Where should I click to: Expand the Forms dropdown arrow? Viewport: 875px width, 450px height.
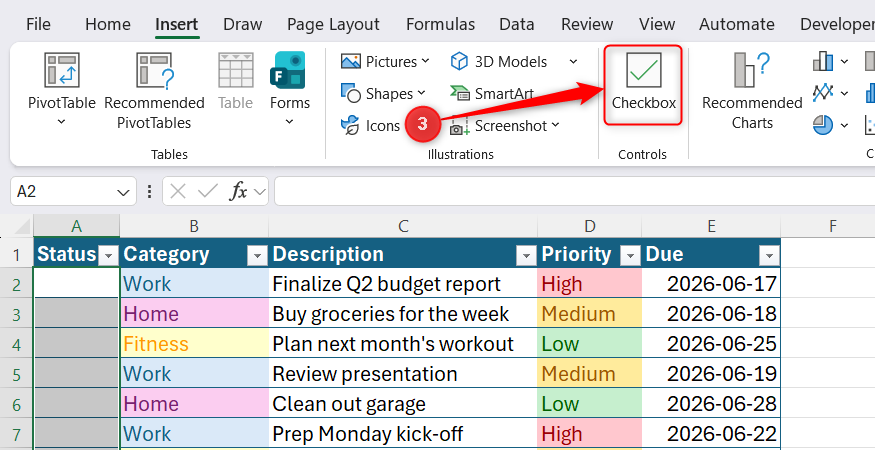coord(290,122)
